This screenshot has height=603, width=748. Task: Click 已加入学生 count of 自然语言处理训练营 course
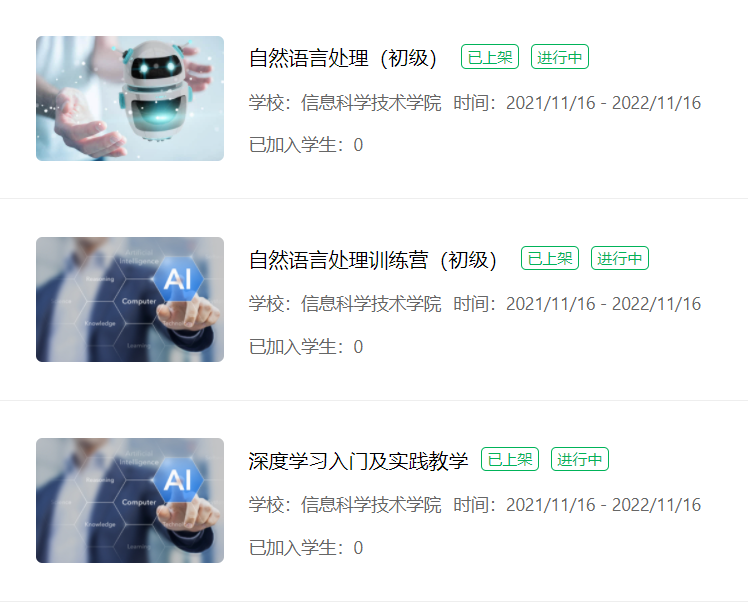click(306, 347)
